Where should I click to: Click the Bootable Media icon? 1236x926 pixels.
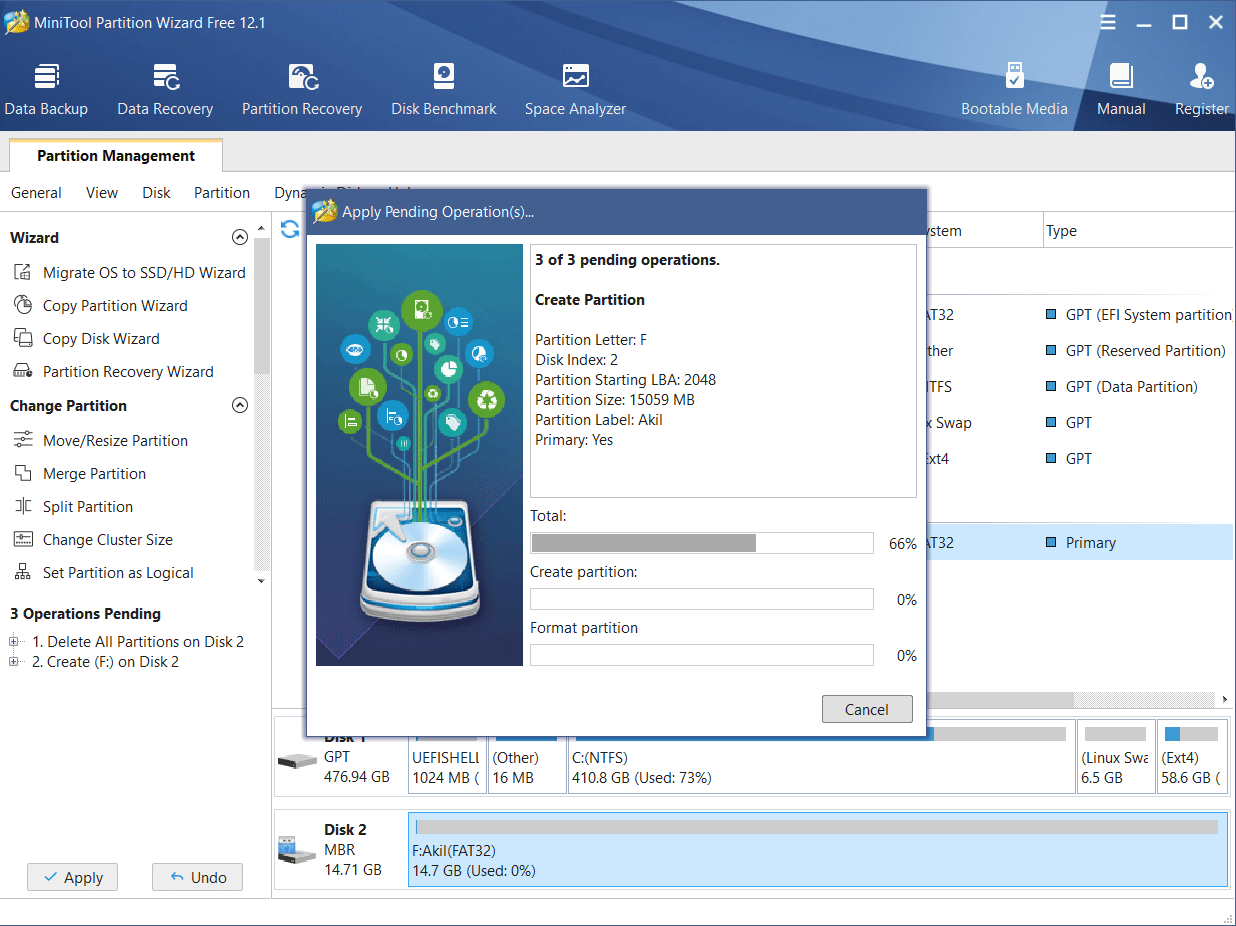click(1014, 78)
